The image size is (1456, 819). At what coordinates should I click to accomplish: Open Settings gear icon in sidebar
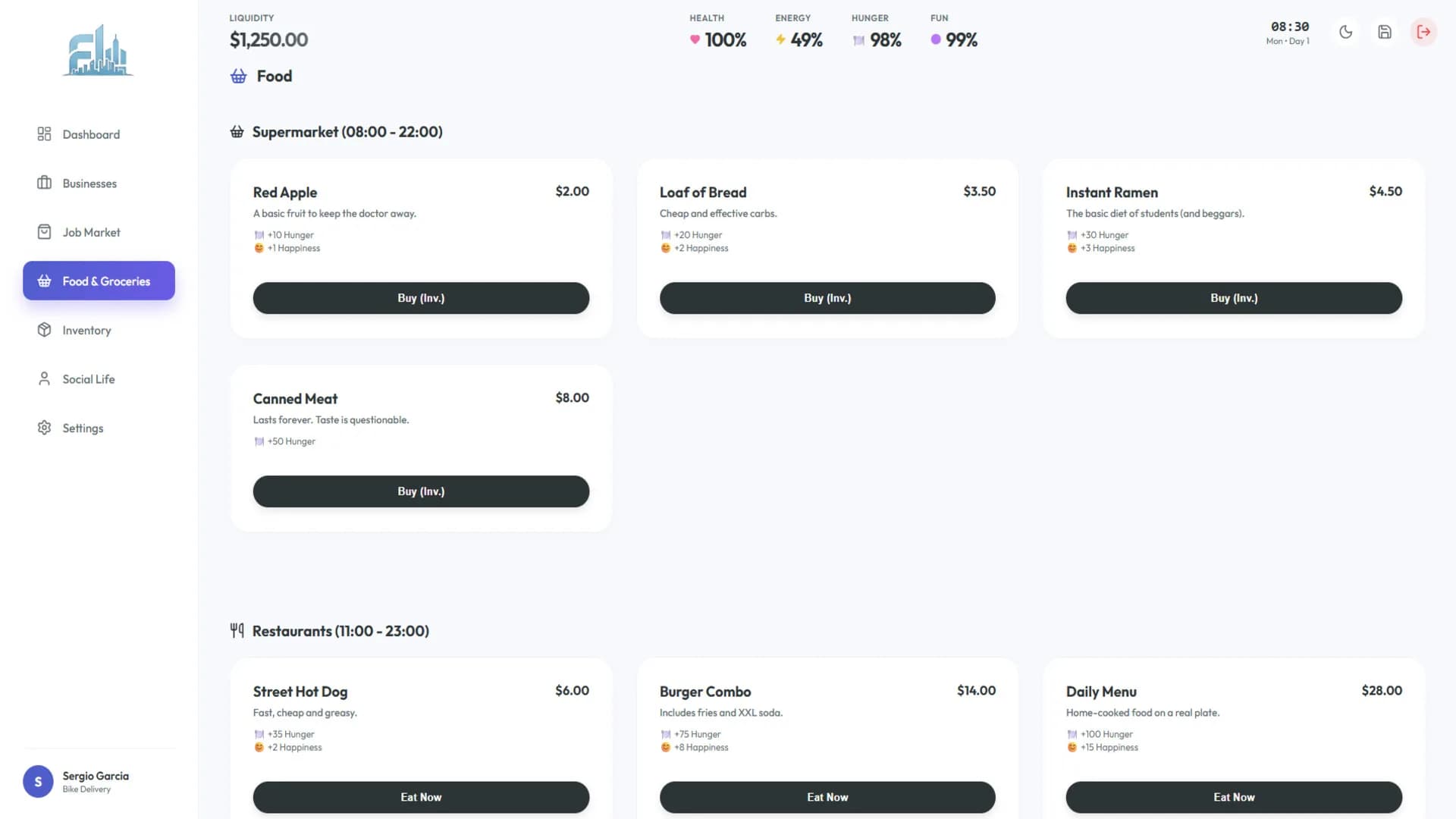coord(44,428)
